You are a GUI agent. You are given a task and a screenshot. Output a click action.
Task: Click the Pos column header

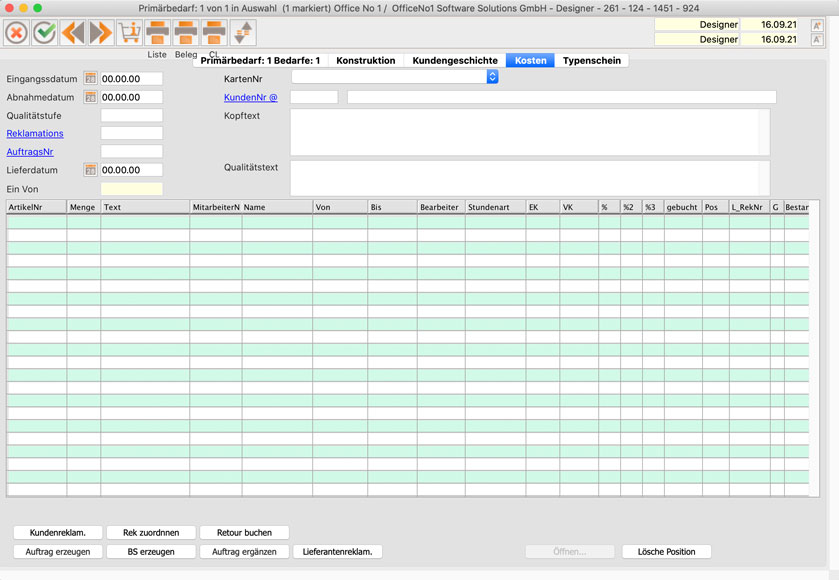pos(715,207)
